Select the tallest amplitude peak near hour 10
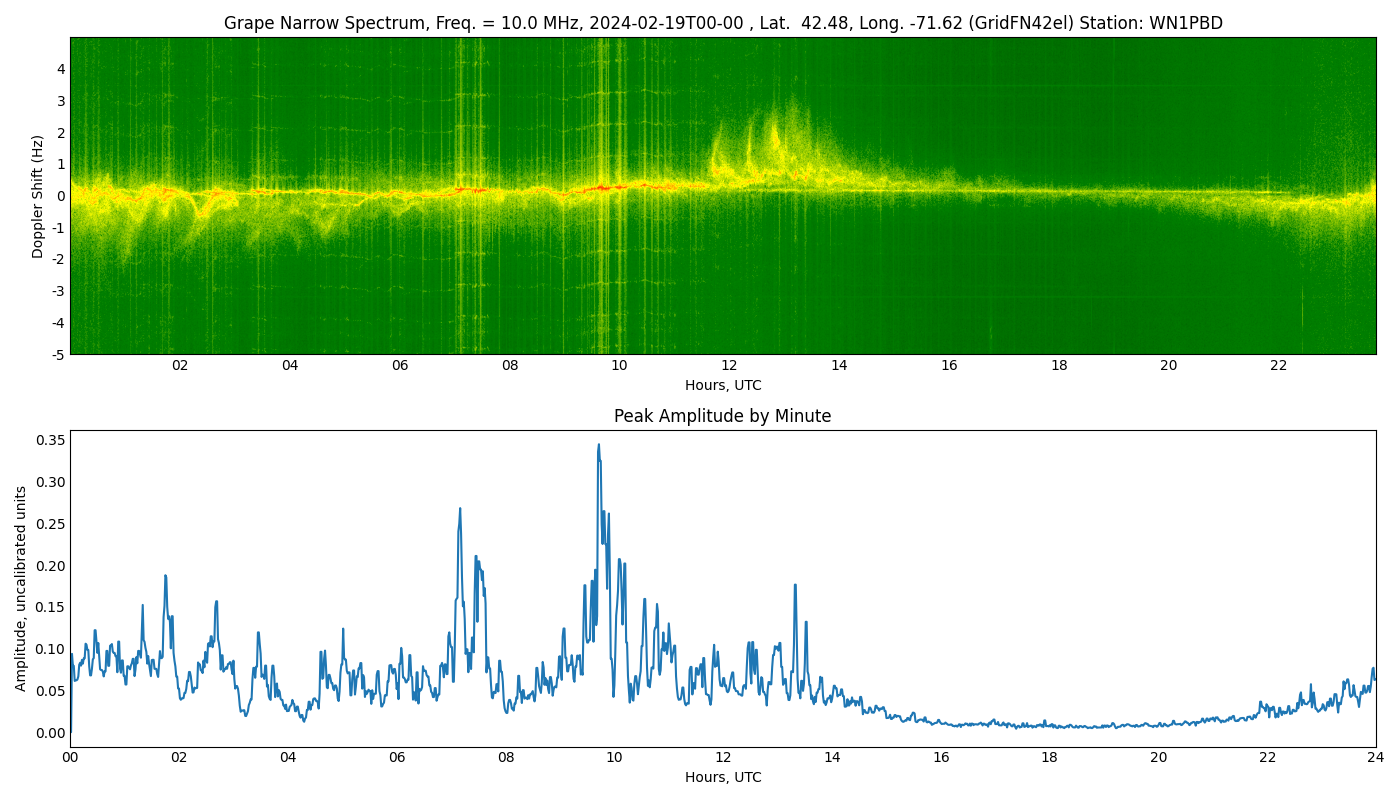The height and width of the screenshot is (800, 1400). [599, 446]
